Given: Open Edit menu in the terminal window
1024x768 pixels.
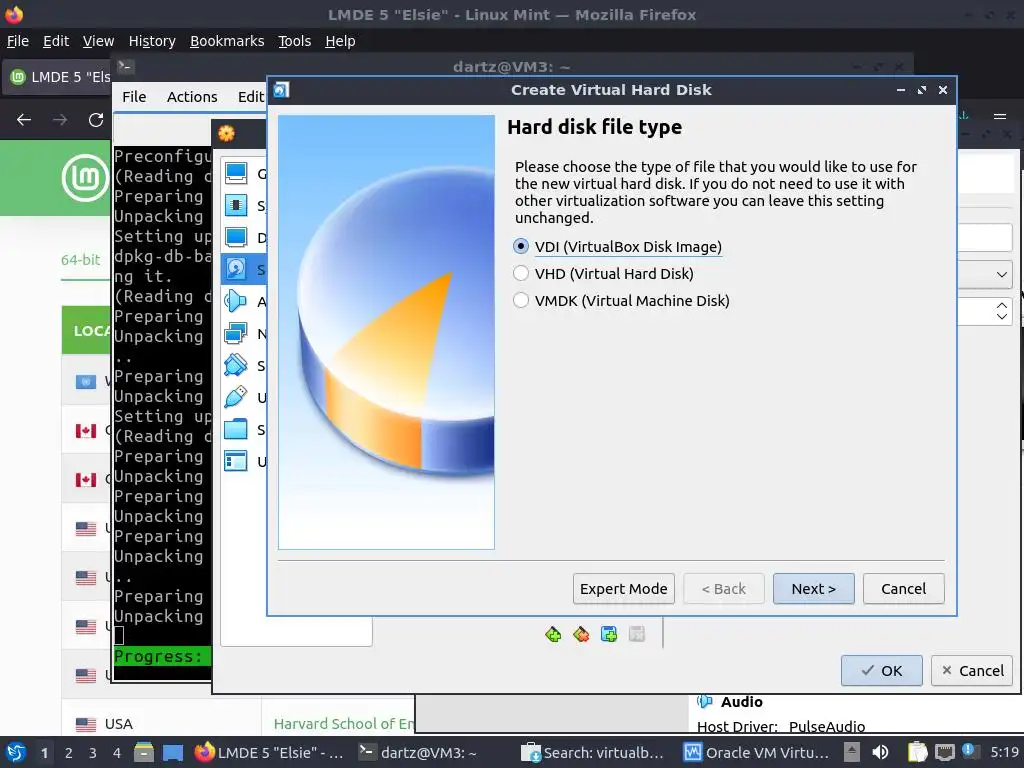Looking at the screenshot, I should tap(251, 97).
